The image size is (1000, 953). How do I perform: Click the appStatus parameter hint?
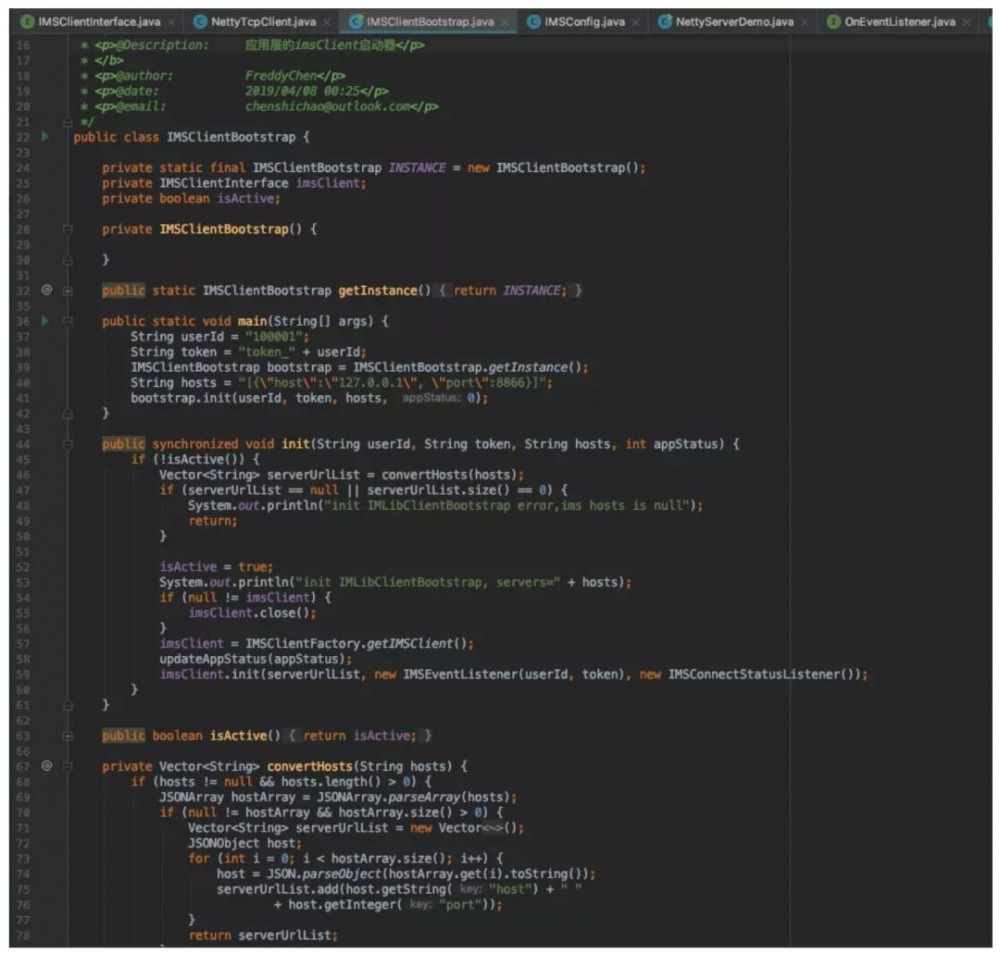(431, 398)
